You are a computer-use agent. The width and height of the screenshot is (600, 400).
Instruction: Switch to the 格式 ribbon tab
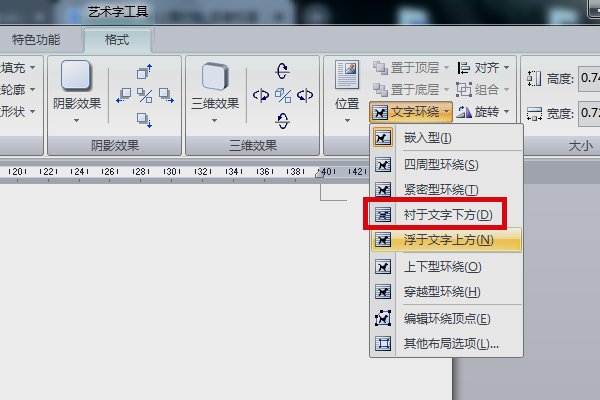pyautogui.click(x=117, y=40)
